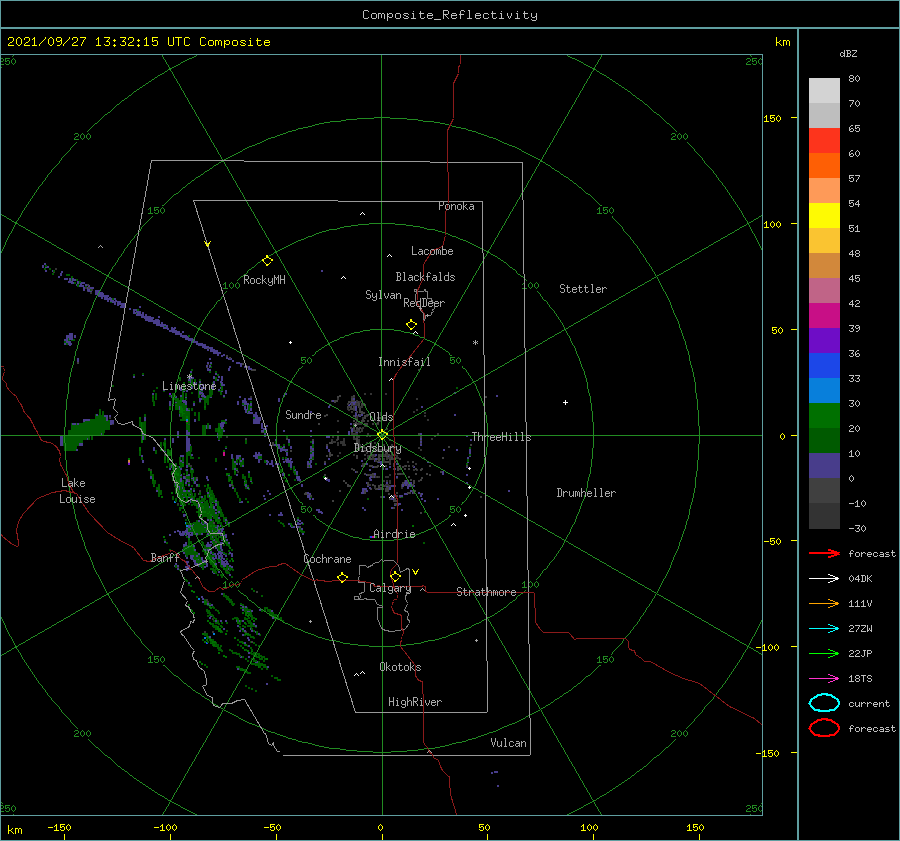
Task: Click the Strathmore label
Action: click(x=487, y=592)
